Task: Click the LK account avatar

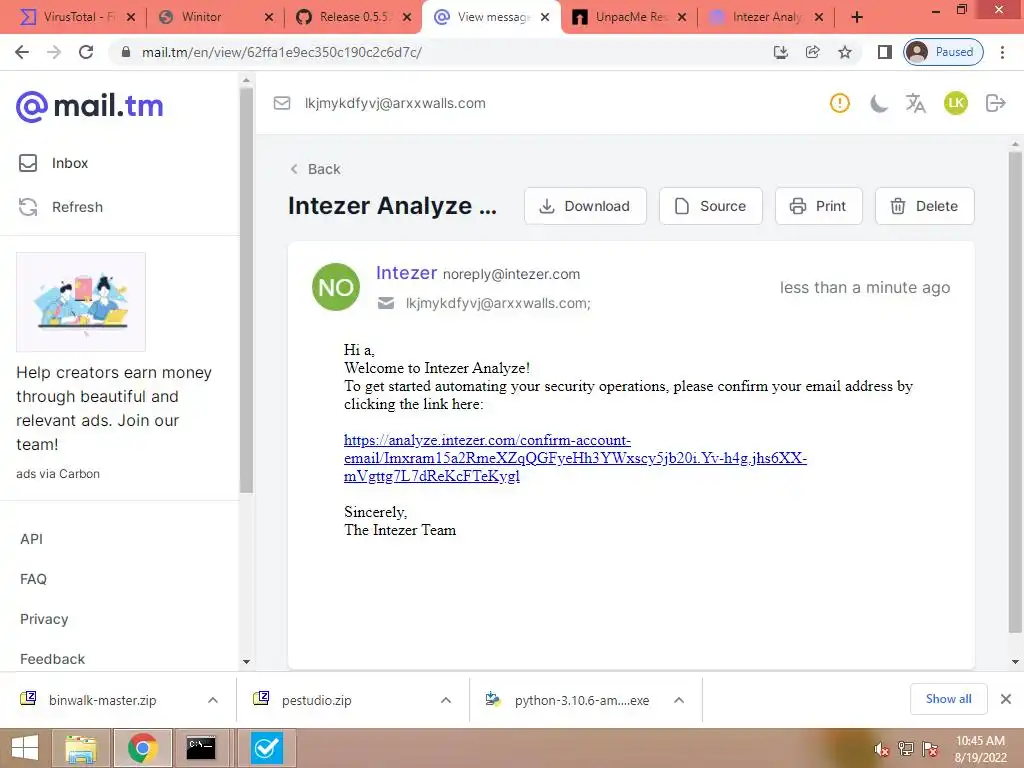Action: tap(956, 103)
